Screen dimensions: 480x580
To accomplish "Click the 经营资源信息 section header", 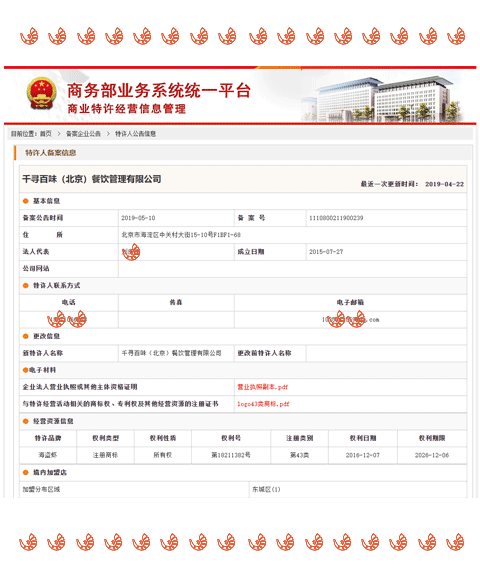I will 53,421.
